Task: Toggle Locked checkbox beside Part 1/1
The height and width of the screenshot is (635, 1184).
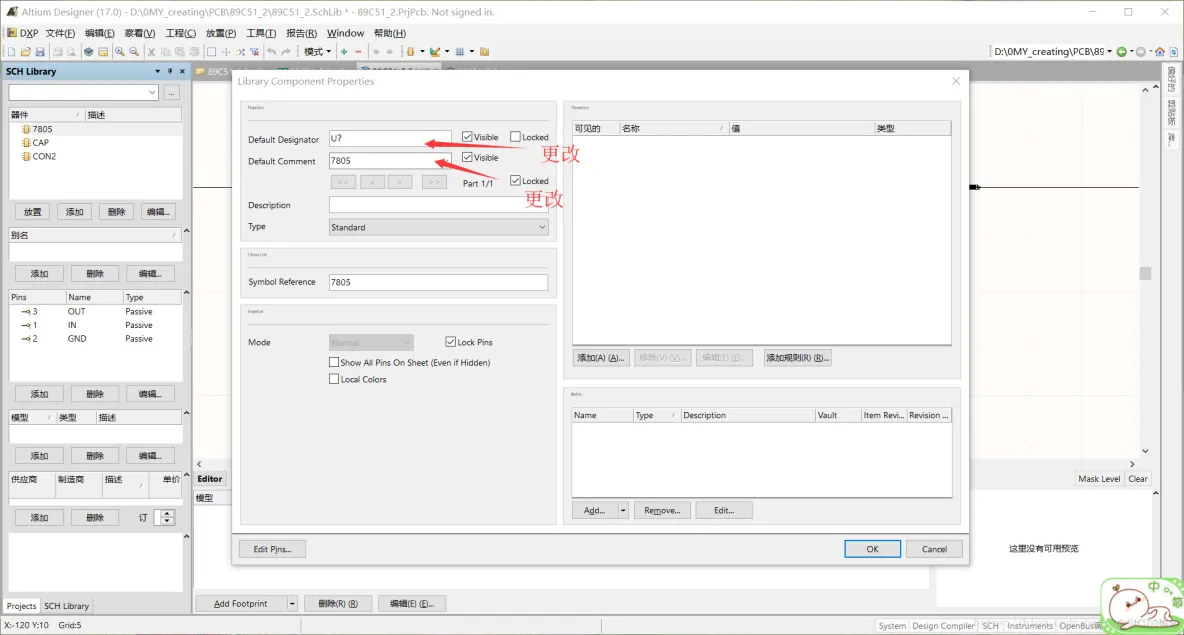Action: tap(516, 180)
